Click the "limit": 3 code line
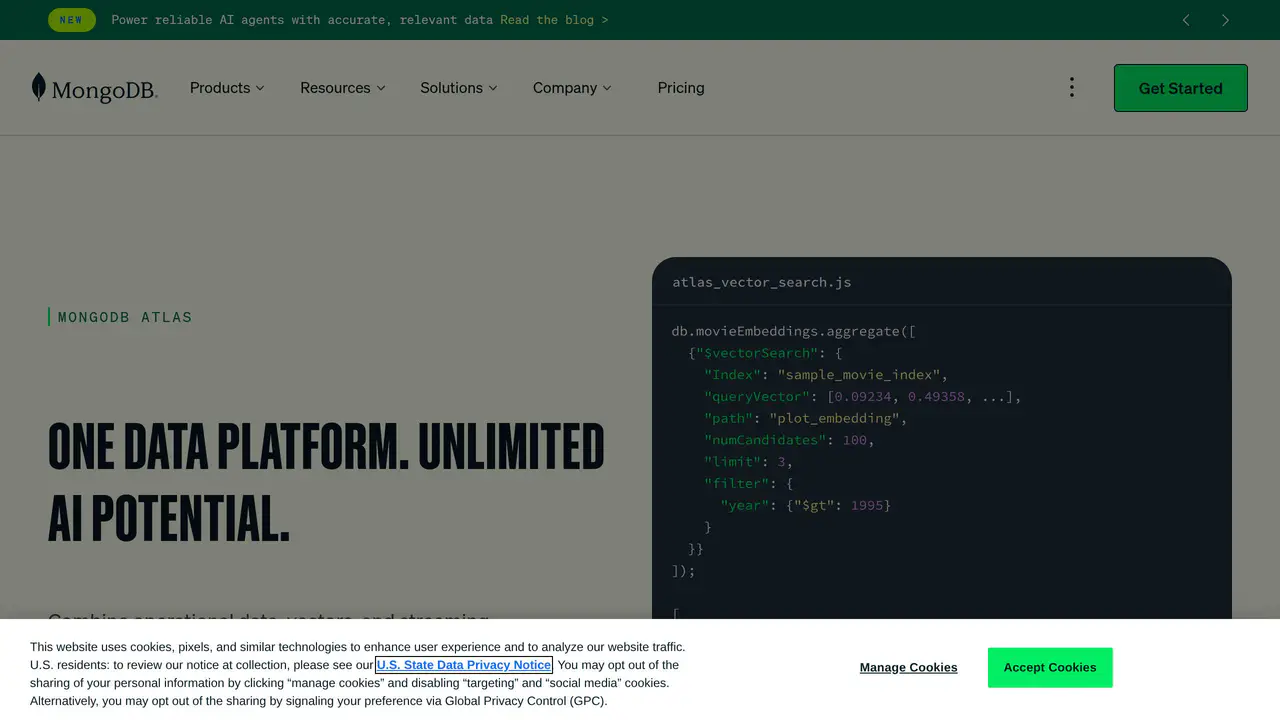Viewport: 1280px width, 720px height. coord(749,462)
